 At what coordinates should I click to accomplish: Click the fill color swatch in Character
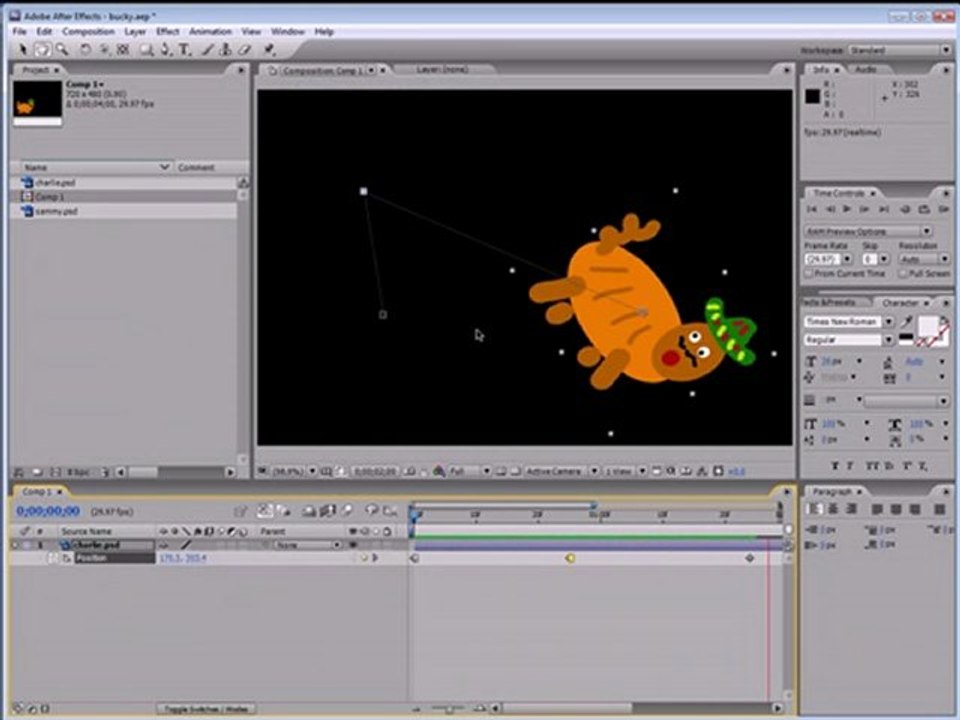pos(928,326)
